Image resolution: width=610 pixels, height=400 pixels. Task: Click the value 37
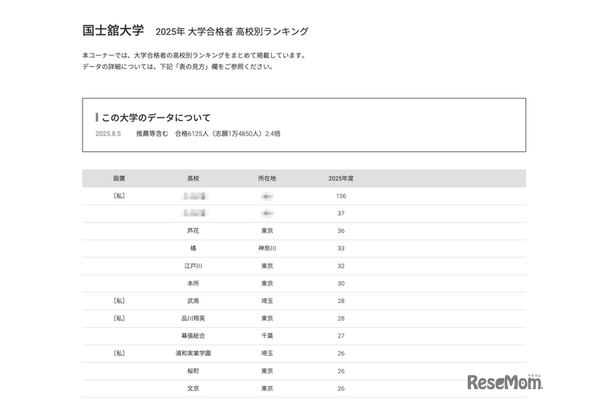click(x=341, y=214)
